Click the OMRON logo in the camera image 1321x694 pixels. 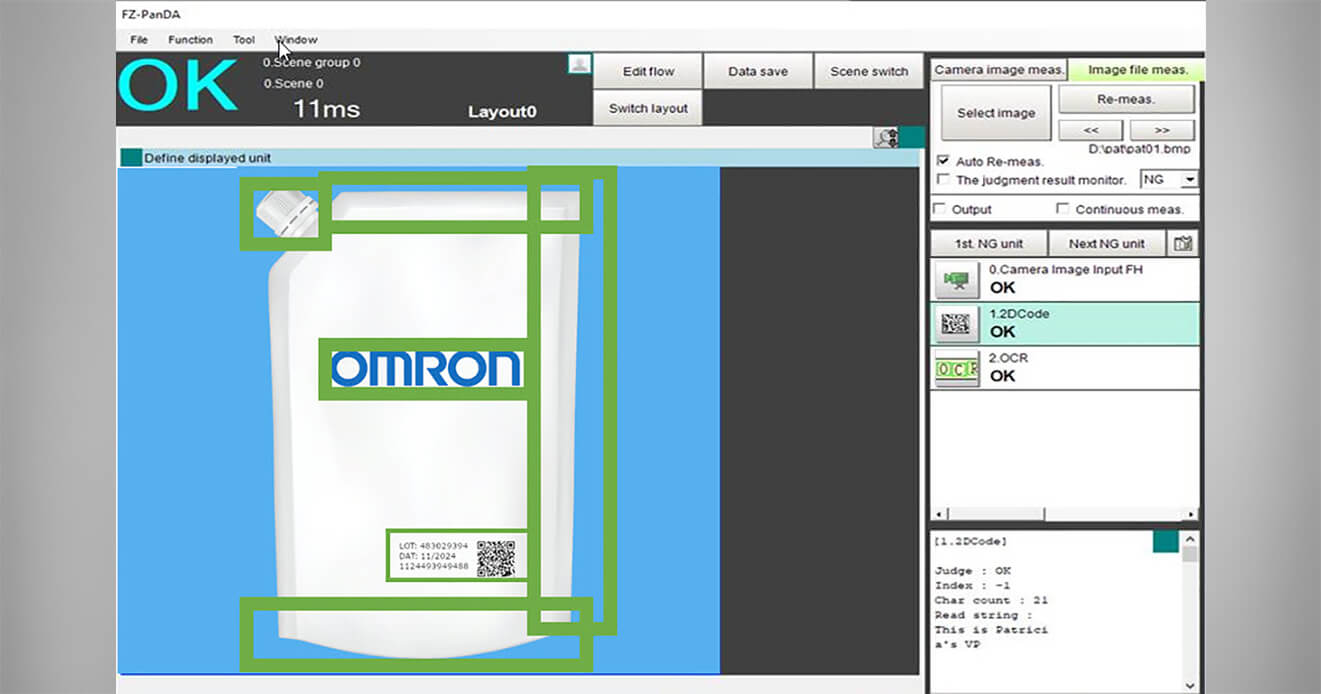[x=426, y=369]
